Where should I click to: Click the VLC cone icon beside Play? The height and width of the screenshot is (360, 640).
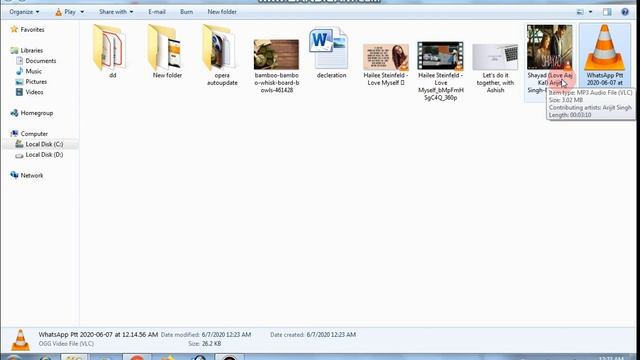click(x=58, y=12)
